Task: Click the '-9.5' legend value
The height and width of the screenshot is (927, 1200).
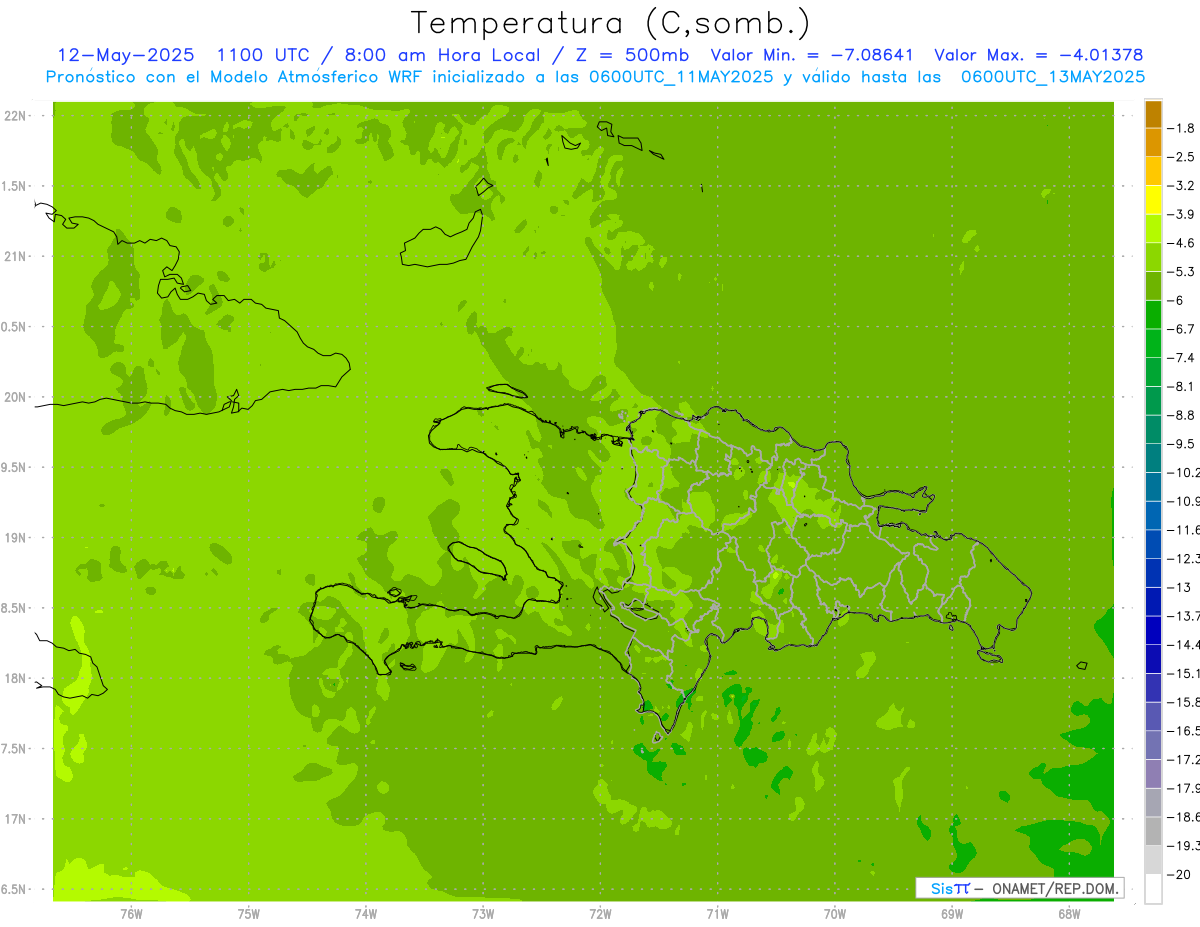Action: tap(1181, 444)
